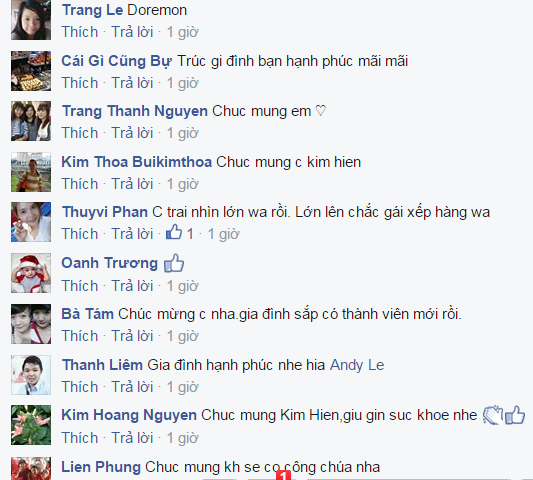
Task: Like Bà Tám's comment using Thích
Action: click(x=80, y=336)
